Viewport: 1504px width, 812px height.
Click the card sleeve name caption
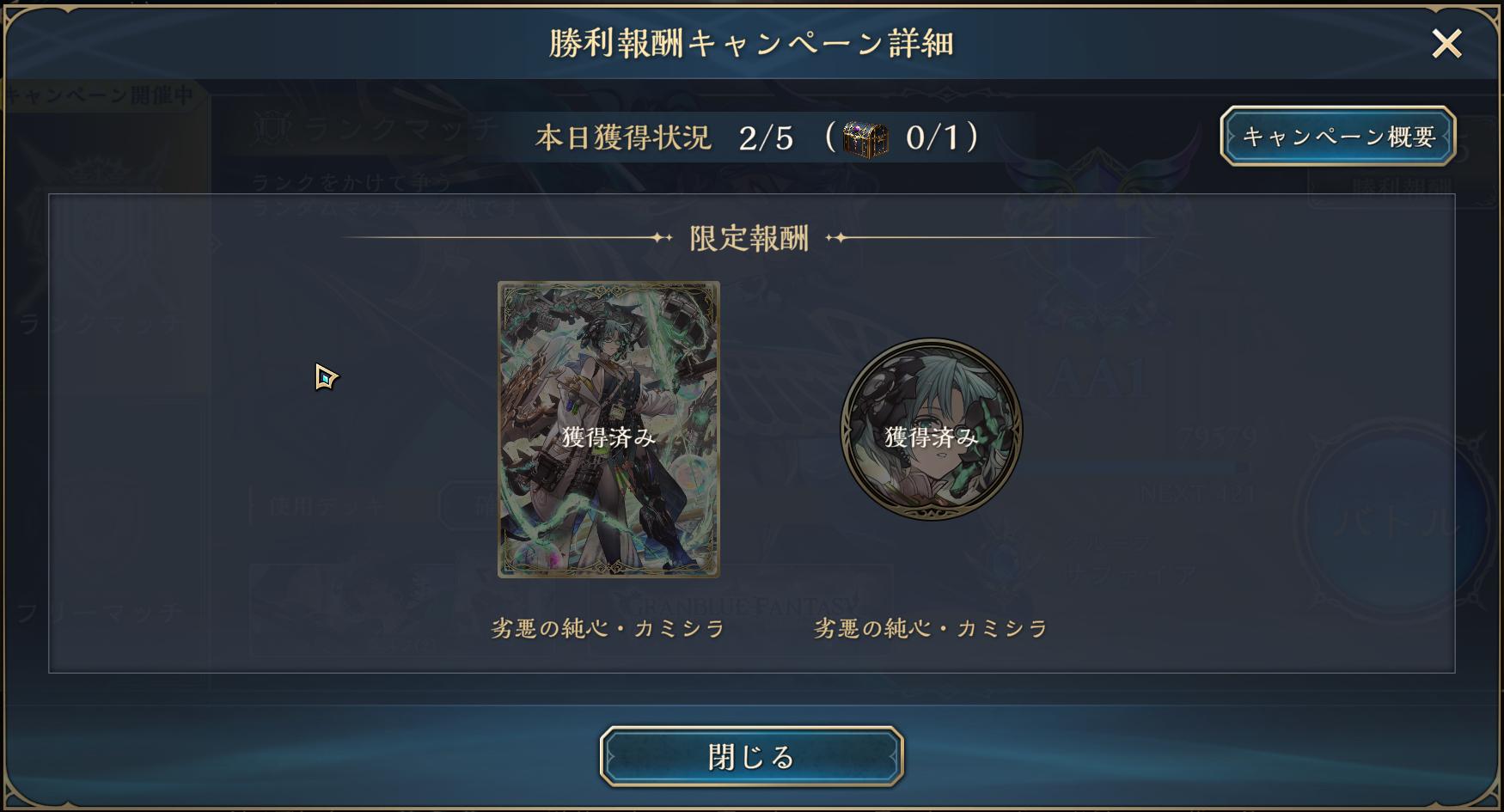click(608, 629)
